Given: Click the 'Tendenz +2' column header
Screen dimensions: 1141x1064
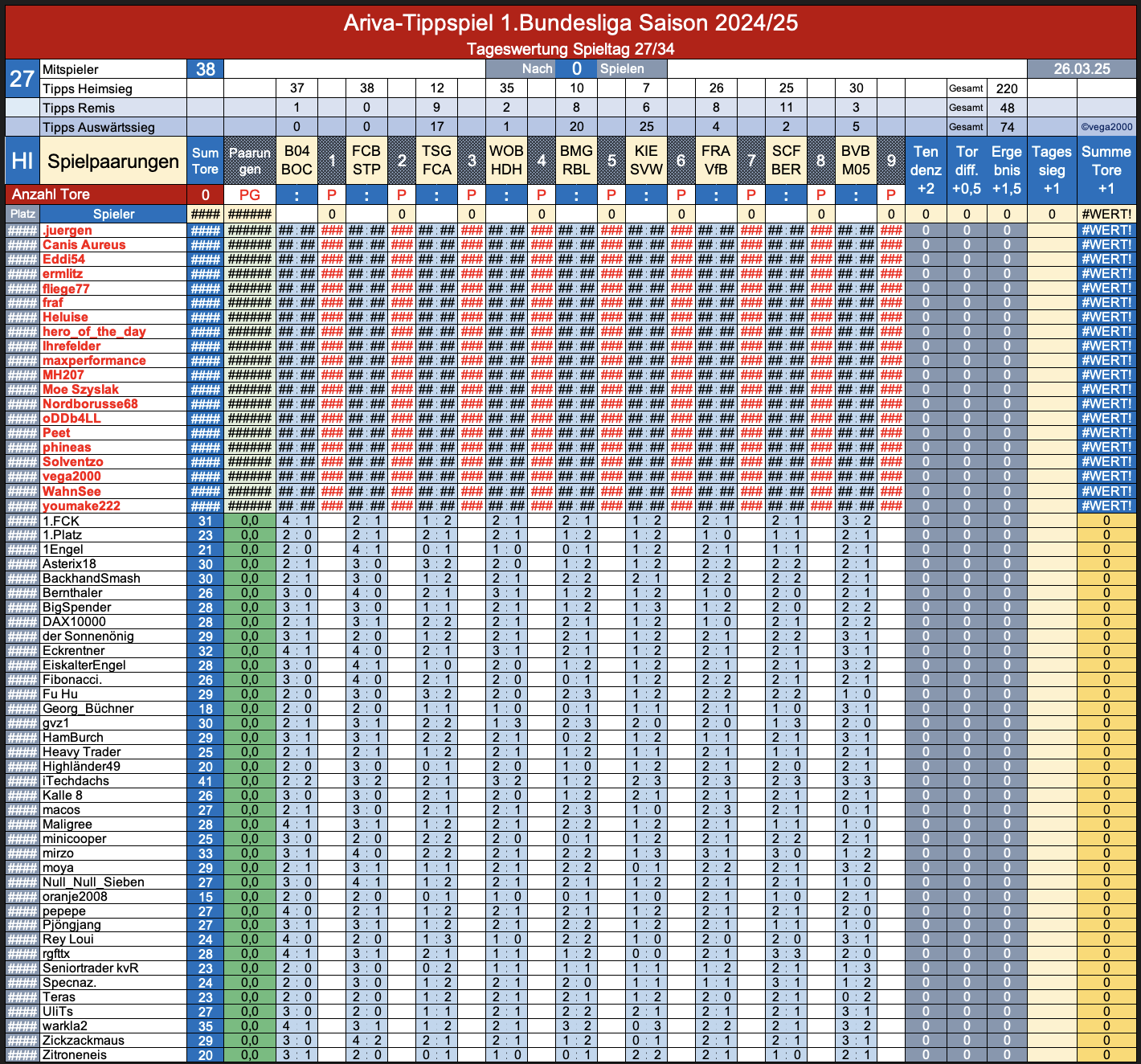Looking at the screenshot, I should [x=926, y=170].
